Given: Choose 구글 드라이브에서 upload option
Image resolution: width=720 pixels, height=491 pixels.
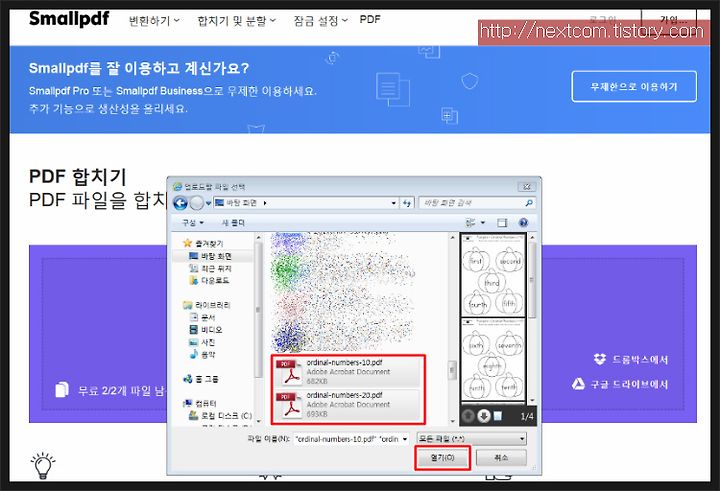Looking at the screenshot, I should tap(630, 384).
